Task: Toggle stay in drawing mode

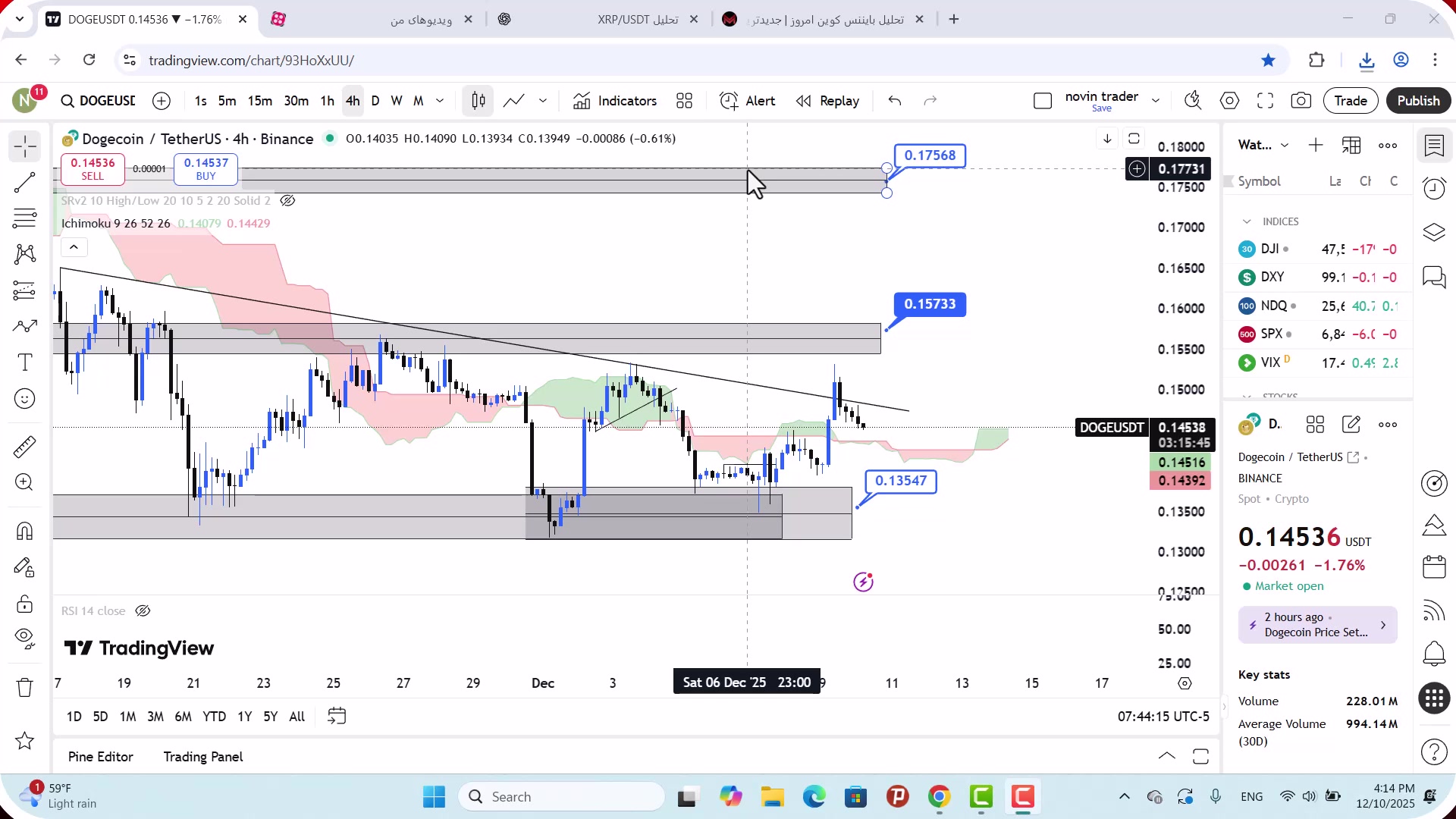Action: [25, 567]
